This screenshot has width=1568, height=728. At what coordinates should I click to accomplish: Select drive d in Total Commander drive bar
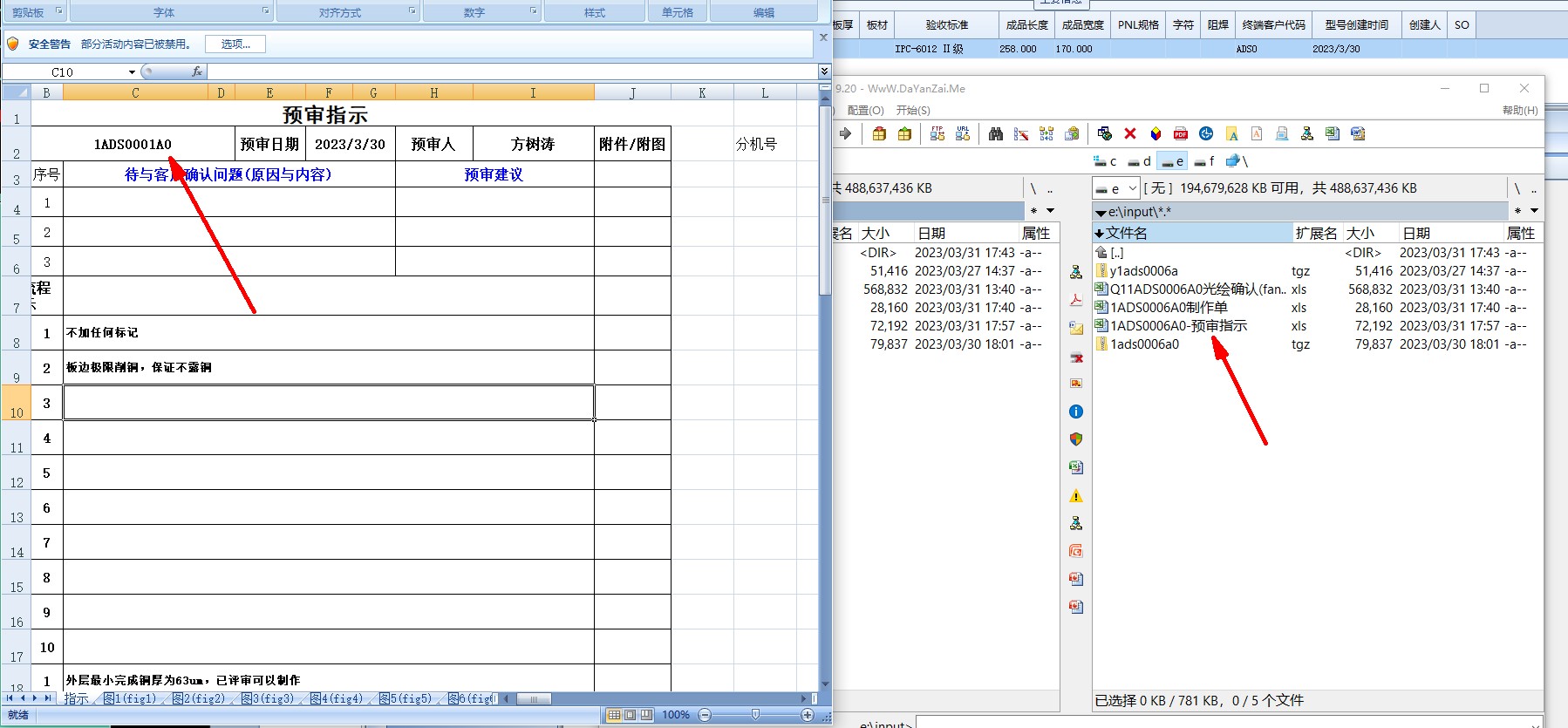tap(1139, 161)
